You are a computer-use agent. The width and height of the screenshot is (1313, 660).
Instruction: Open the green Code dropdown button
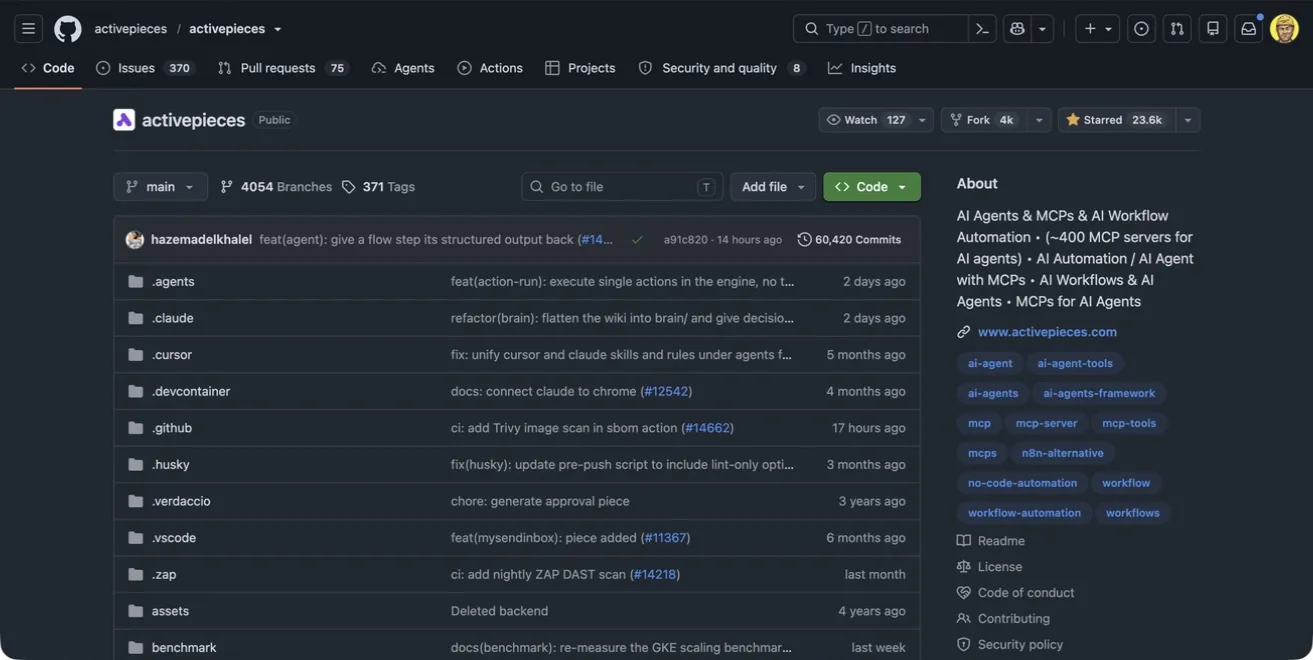point(872,187)
